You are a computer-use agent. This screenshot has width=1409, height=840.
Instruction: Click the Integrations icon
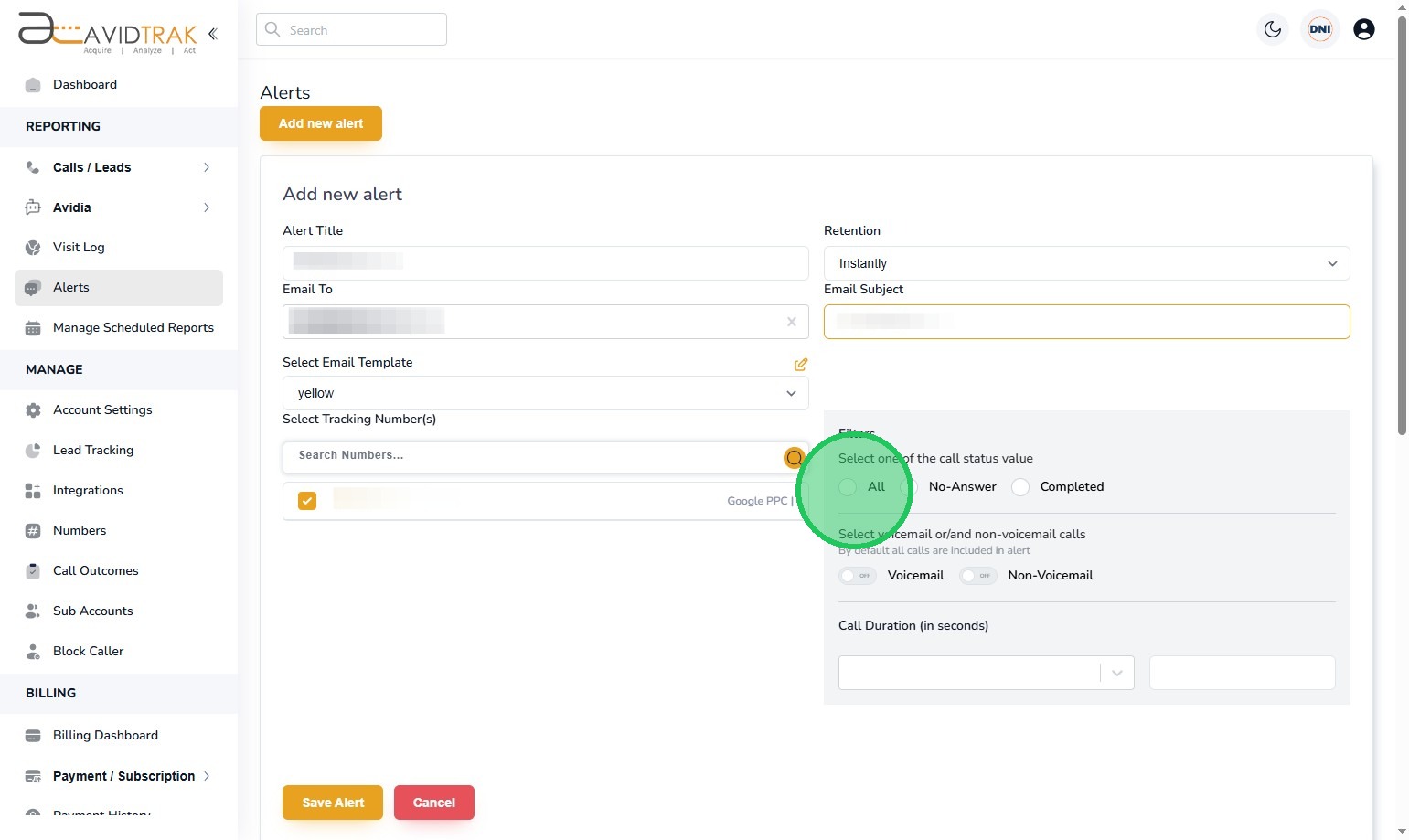(33, 491)
